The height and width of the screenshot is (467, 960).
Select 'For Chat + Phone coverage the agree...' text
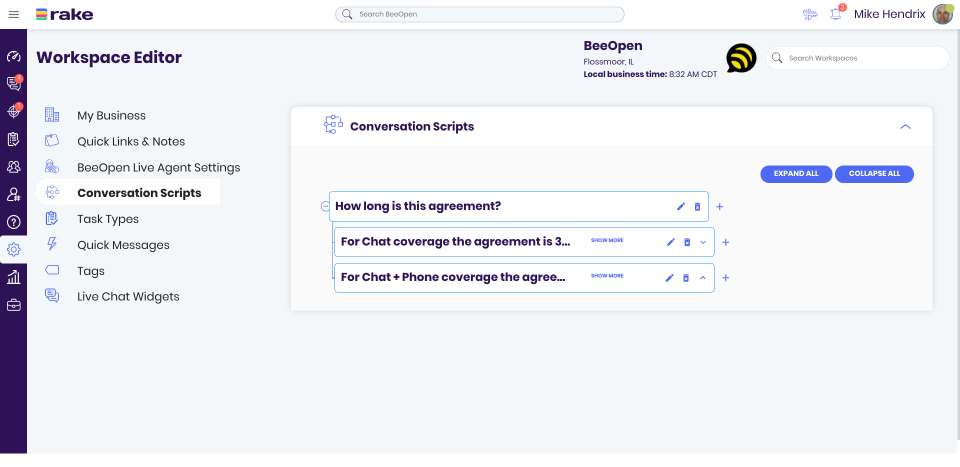coord(453,277)
